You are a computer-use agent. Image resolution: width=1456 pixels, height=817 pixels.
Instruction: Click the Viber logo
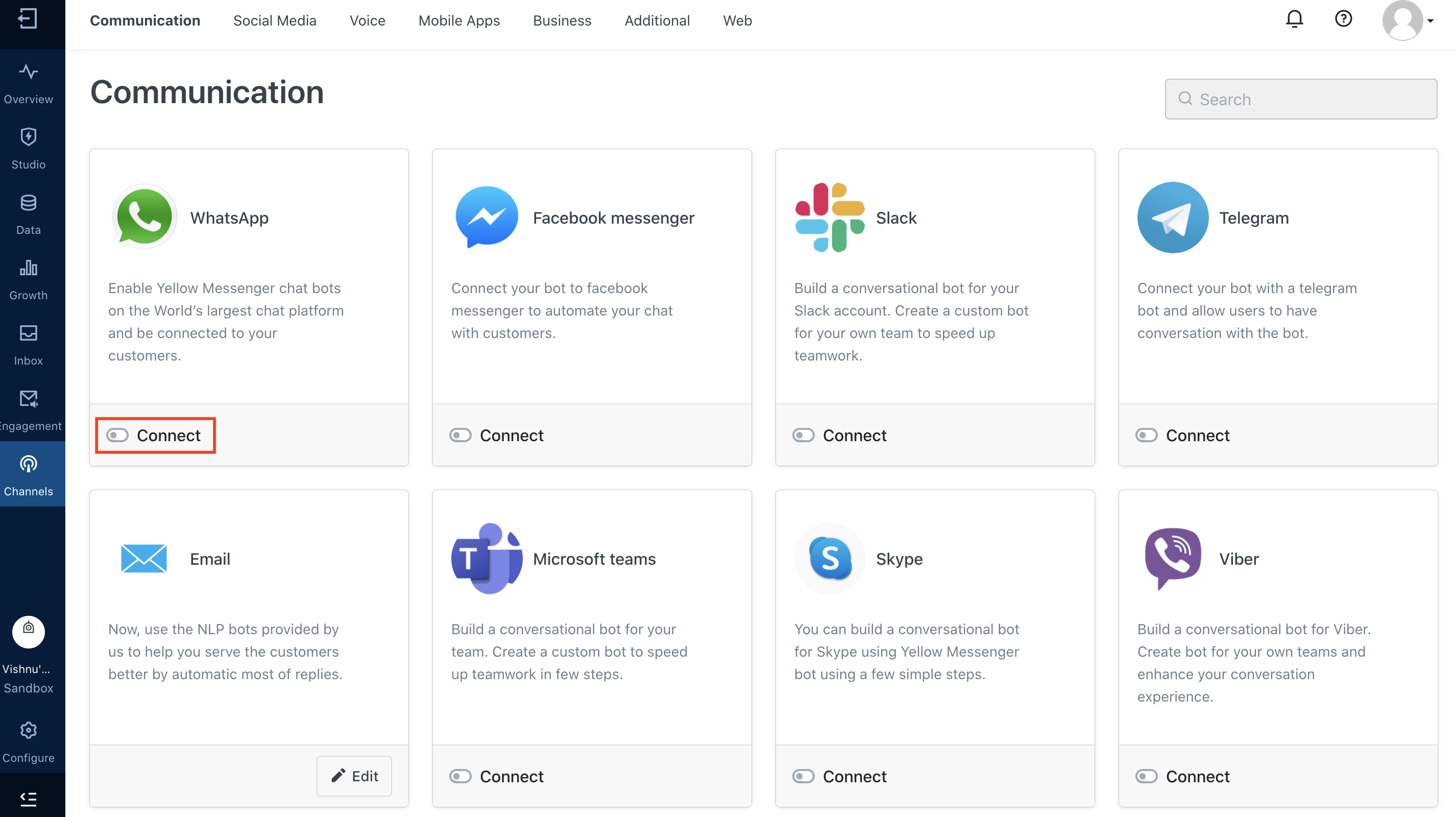coord(1173,558)
